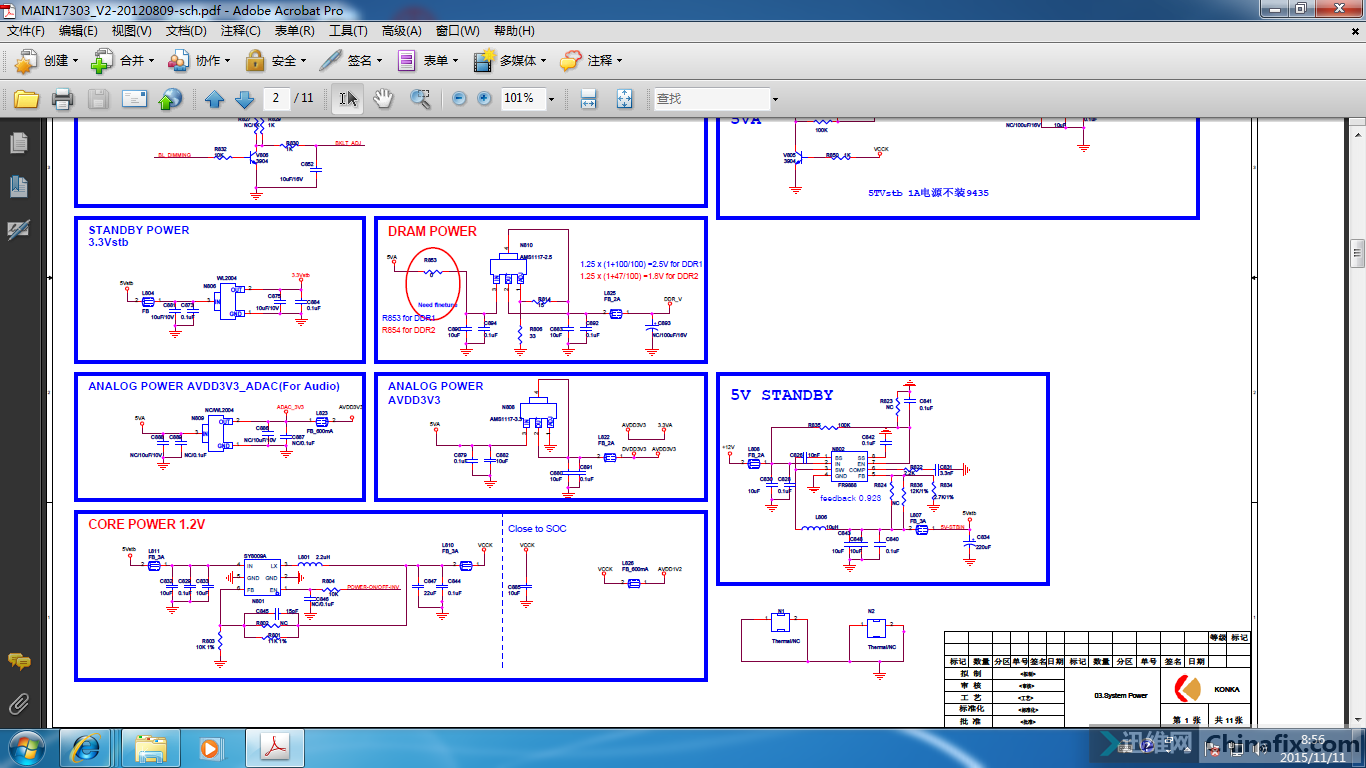
Task: Open the media player taskbar icon
Action: pos(211,747)
